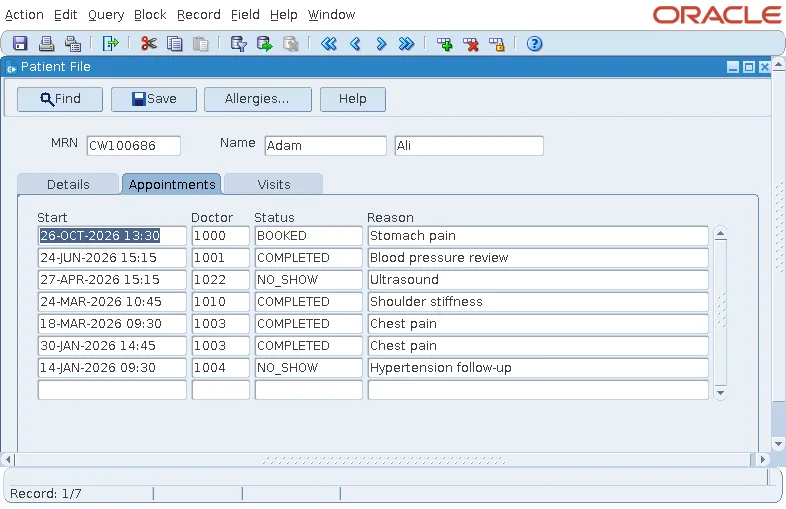Click the Find button
This screenshot has width=786, height=509.
60,99
